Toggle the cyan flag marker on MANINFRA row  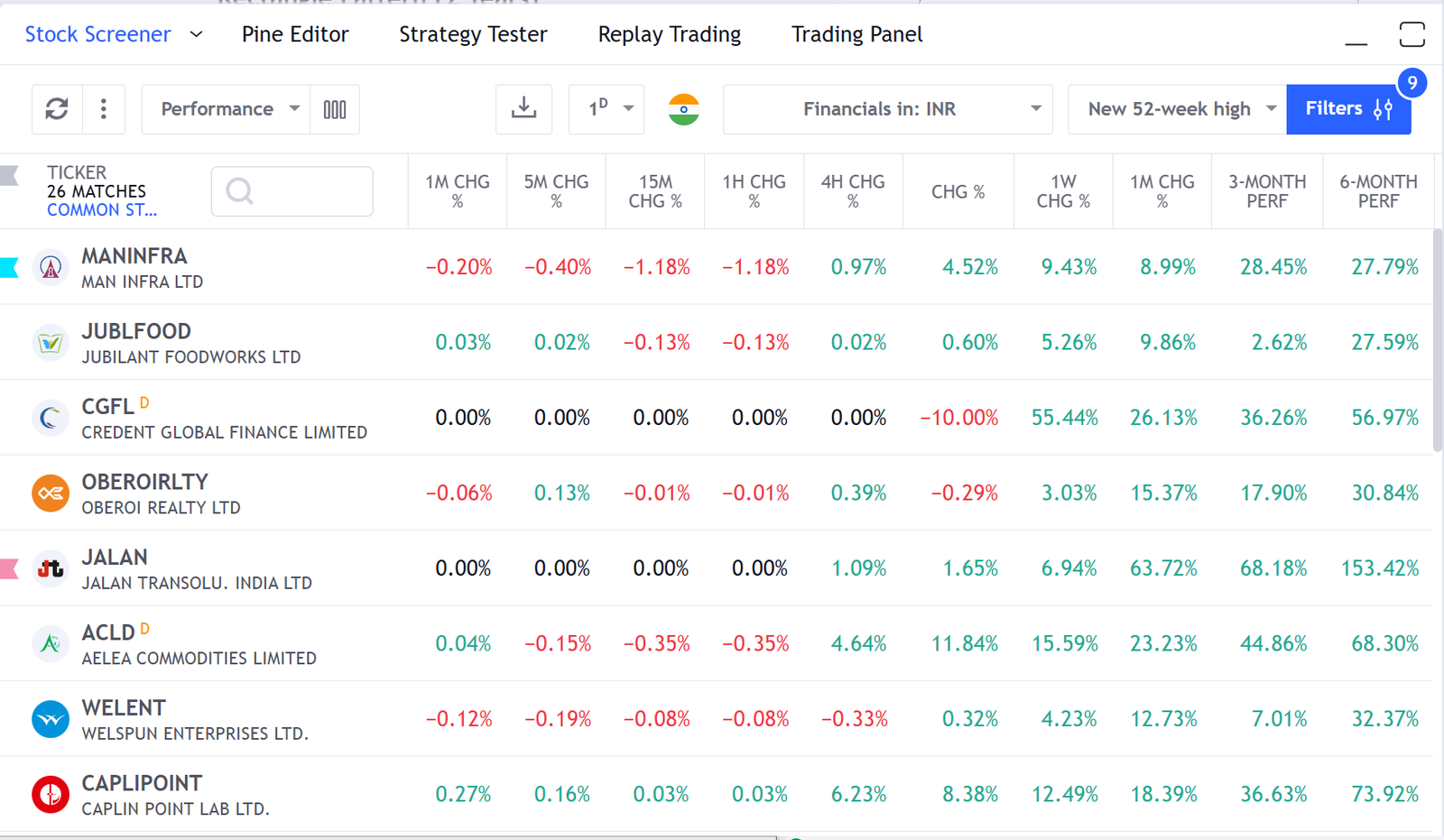pos(7,267)
